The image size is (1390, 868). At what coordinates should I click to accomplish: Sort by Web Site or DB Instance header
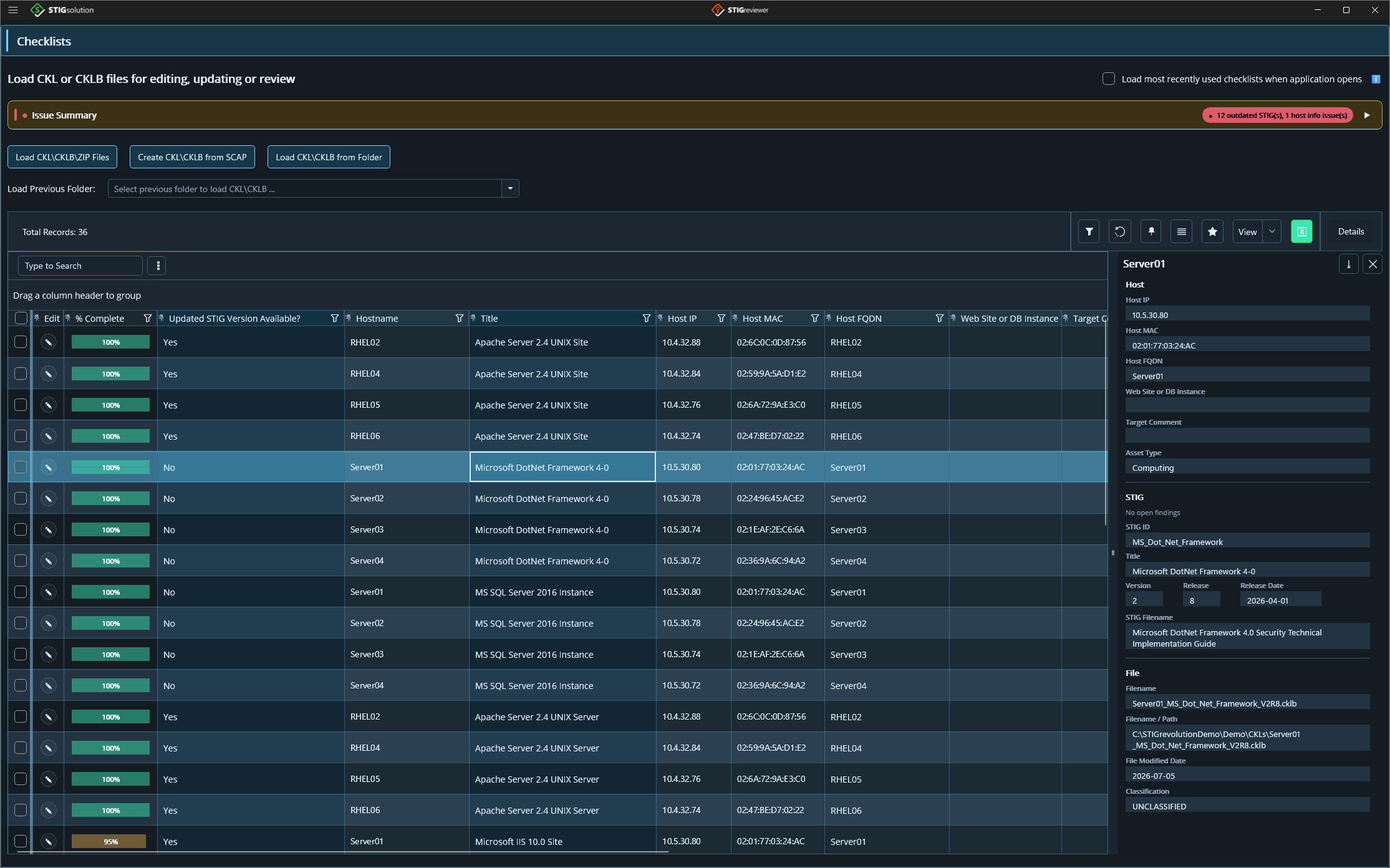point(1010,318)
